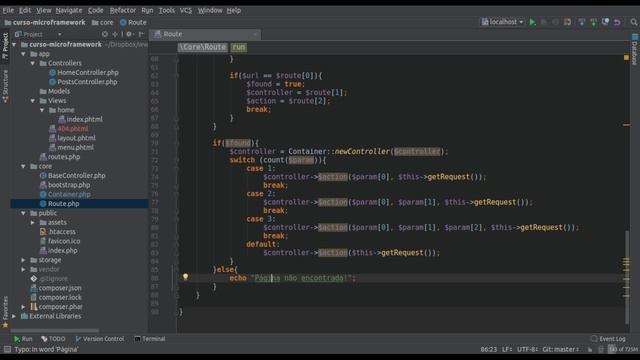This screenshot has width=640, height=360.
Task: Run the localhost configuration with the green play icon
Action: click(x=532, y=22)
